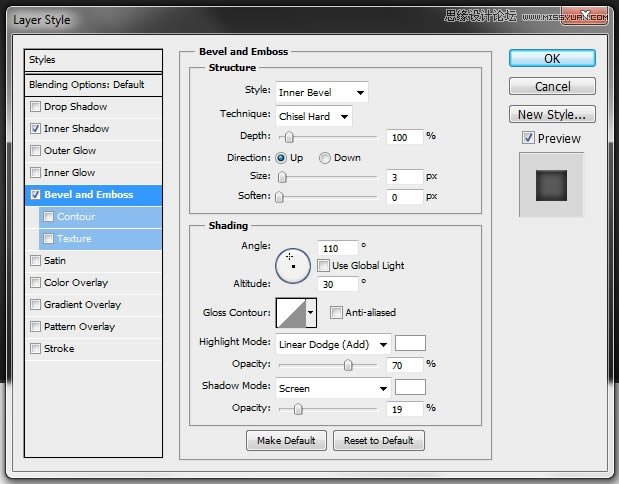Screen dimensions: 619x484
Task: Uncheck the Bevel and Emboss checkbox
Action: pyautogui.click(x=36, y=195)
